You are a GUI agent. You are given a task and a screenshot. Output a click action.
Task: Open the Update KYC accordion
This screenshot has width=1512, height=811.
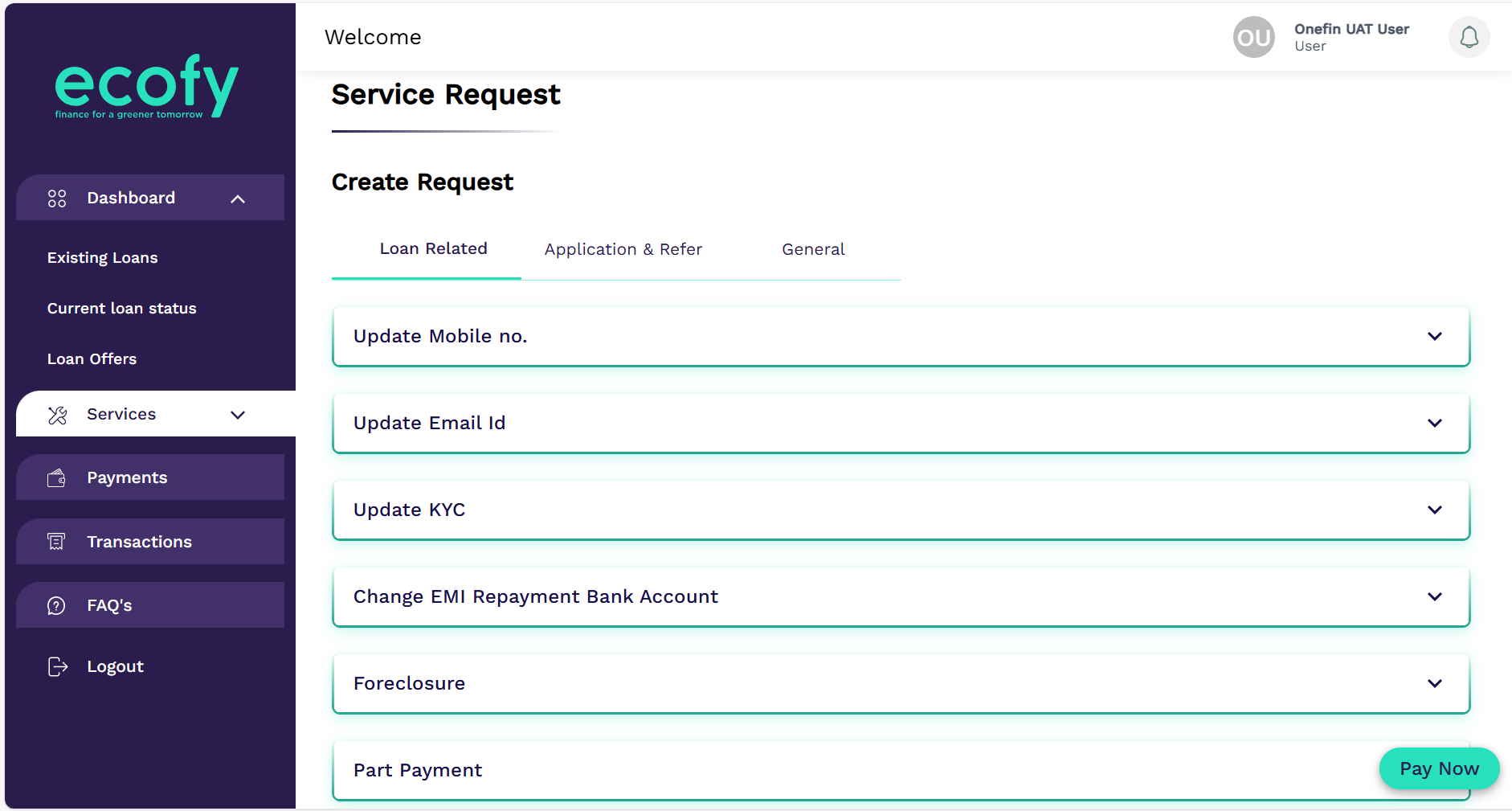1434,510
